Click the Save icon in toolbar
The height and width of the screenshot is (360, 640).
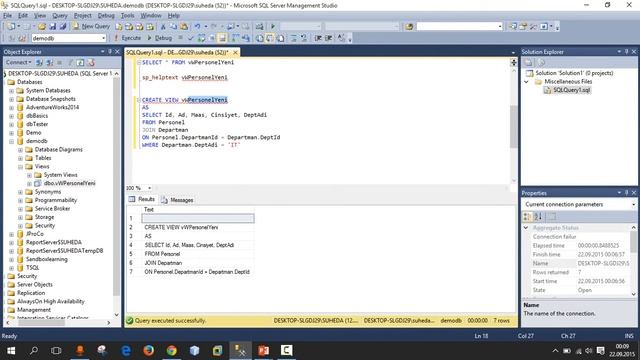(x=52, y=27)
